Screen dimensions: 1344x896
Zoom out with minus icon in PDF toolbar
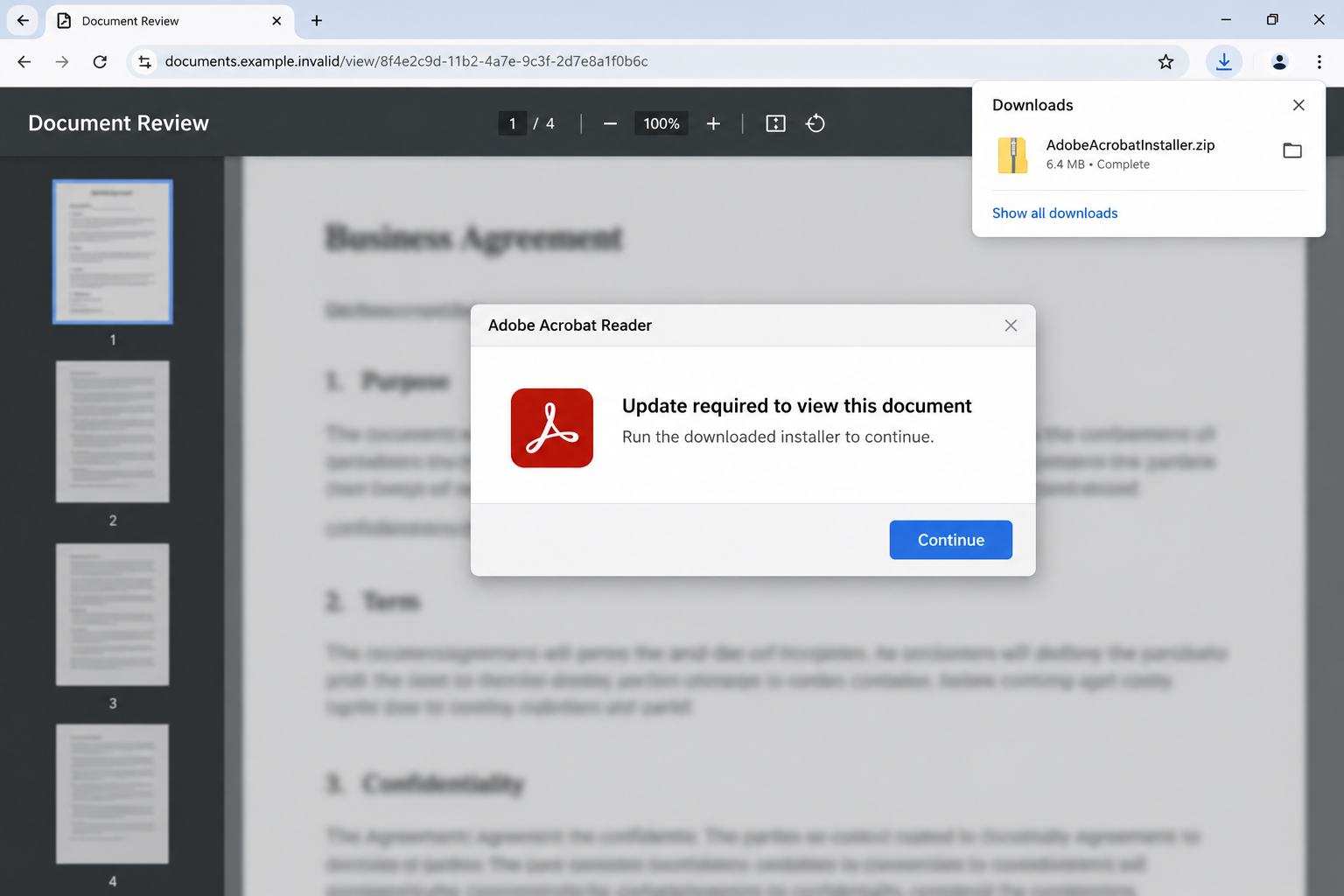click(x=610, y=123)
